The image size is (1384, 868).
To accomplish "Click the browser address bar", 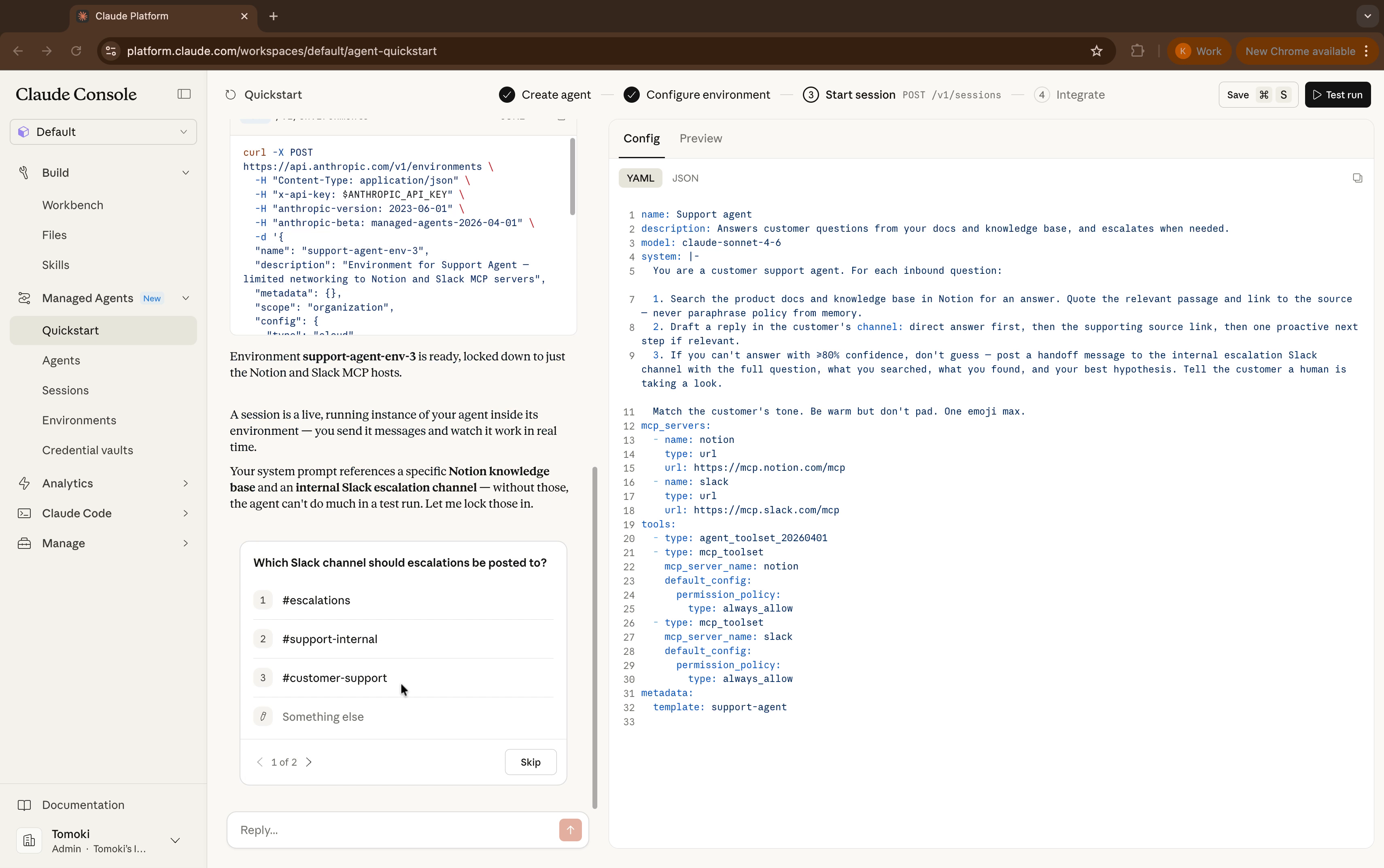I will pyautogui.click(x=597, y=51).
